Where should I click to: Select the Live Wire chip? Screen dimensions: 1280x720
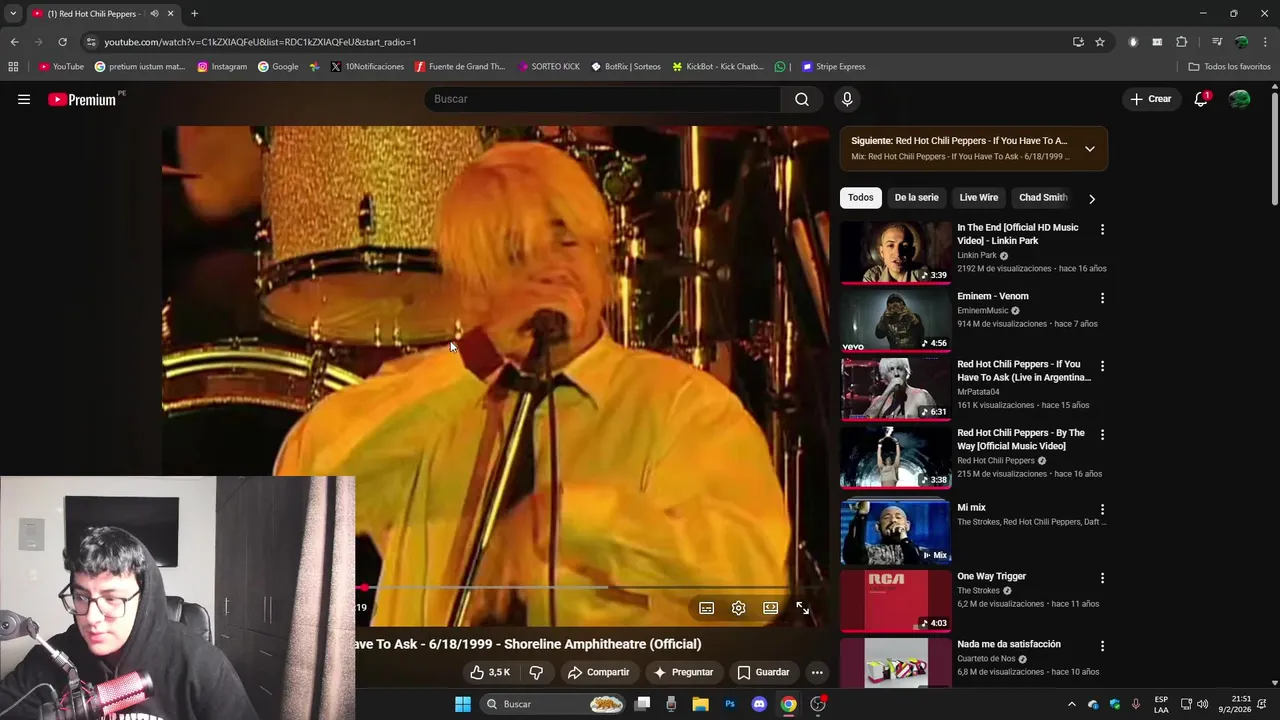point(979,198)
